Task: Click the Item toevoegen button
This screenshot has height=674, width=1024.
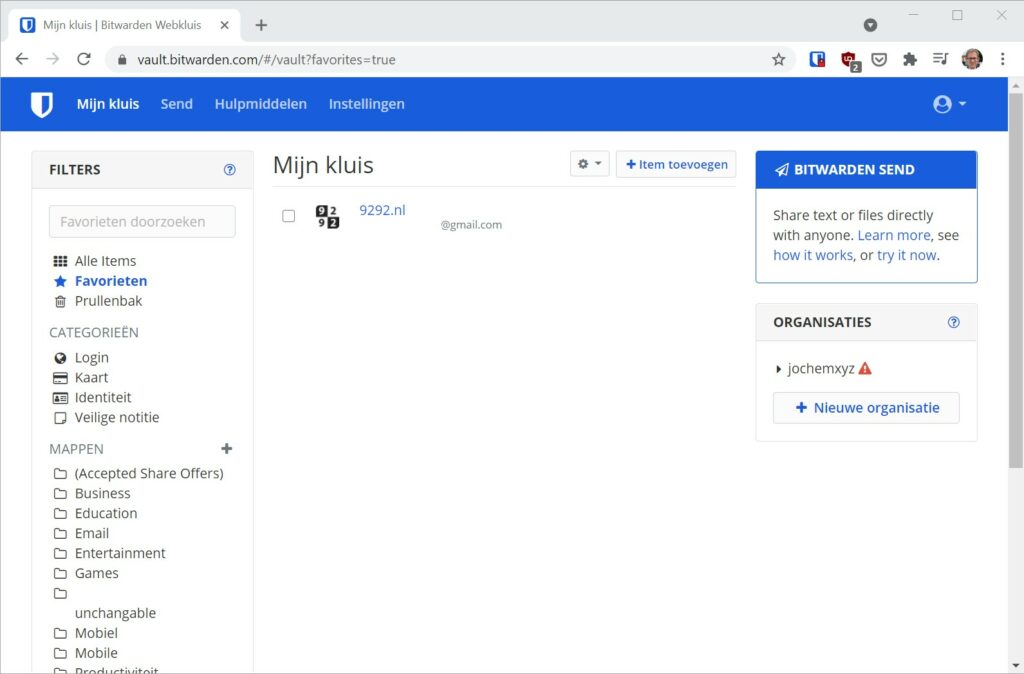Action: [676, 164]
